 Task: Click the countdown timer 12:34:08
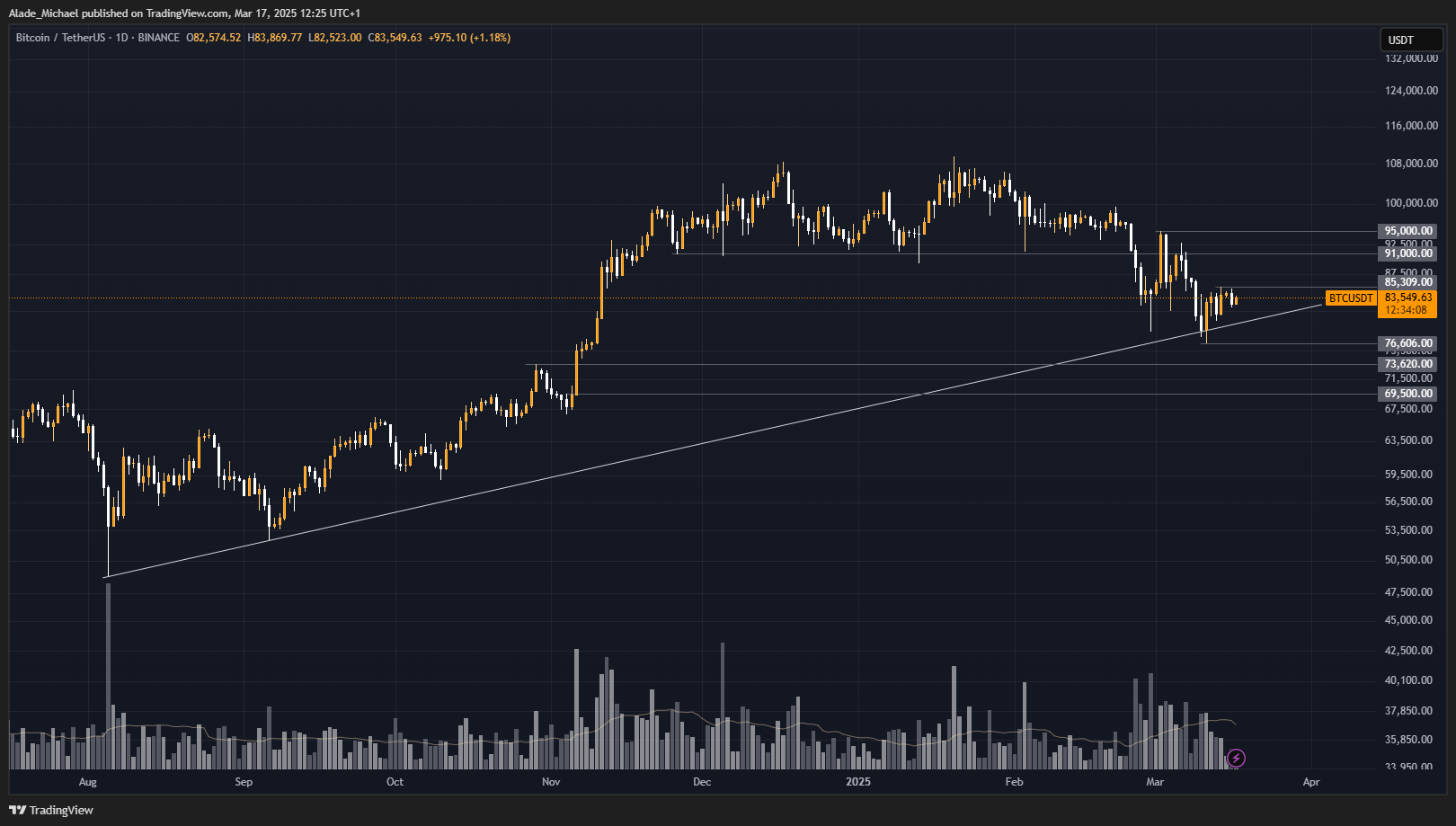pos(1406,310)
